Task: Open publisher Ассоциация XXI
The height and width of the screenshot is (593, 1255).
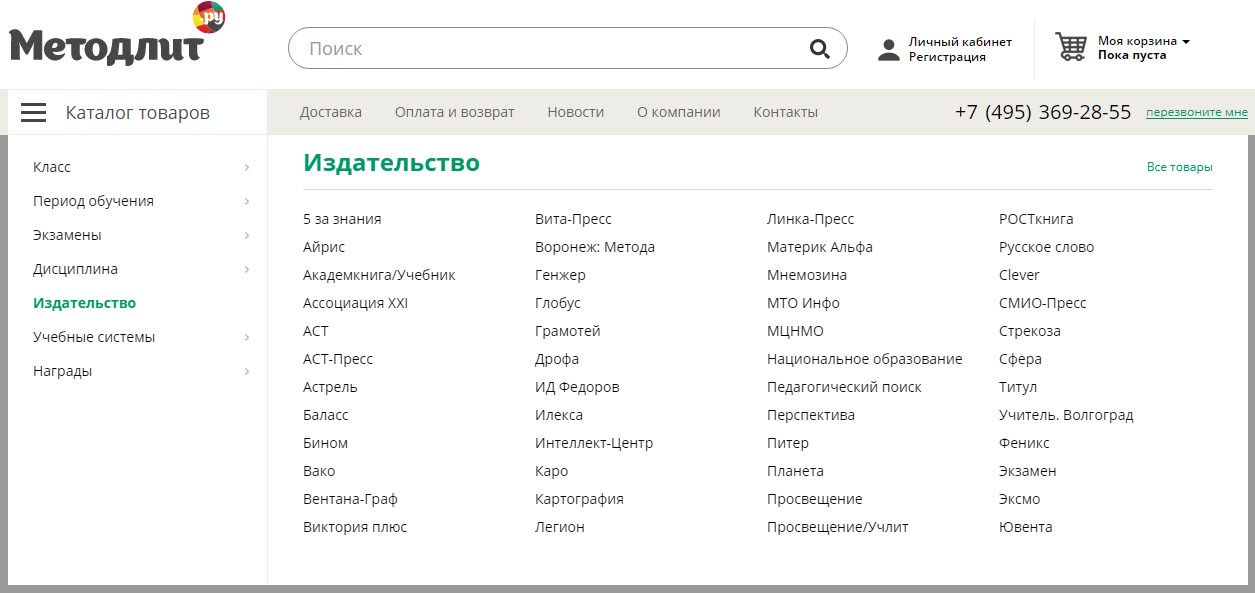Action: click(x=356, y=303)
